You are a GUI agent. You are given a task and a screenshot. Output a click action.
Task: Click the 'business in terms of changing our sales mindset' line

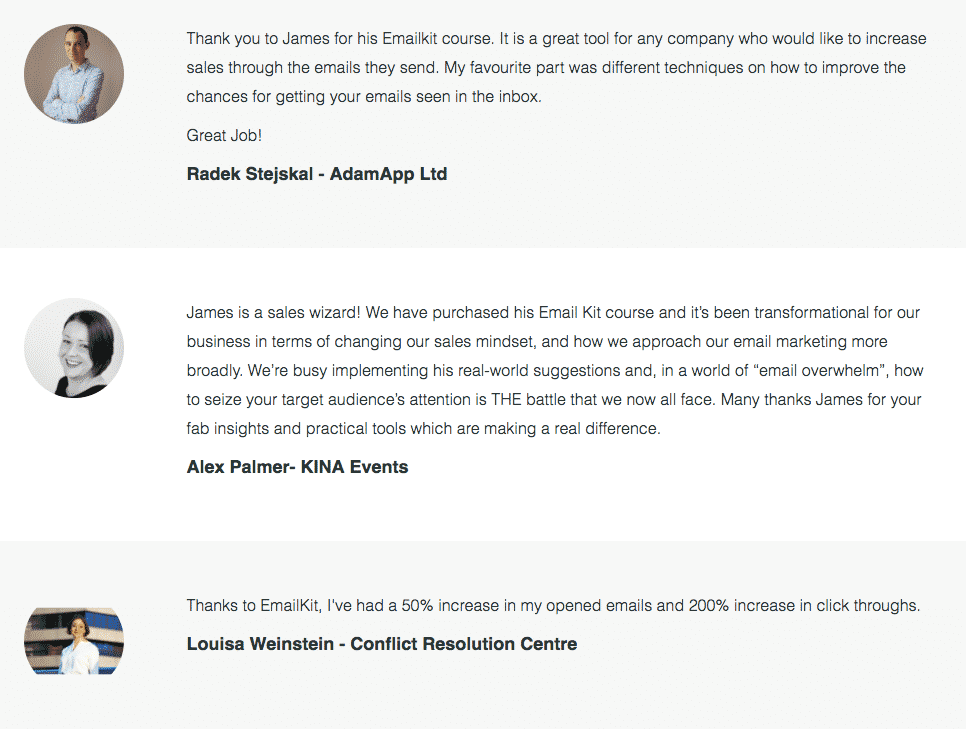click(537, 342)
